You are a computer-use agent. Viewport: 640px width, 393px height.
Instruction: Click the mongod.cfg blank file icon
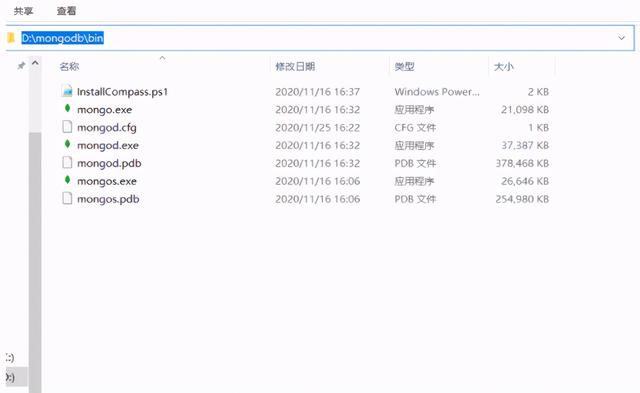(67, 127)
